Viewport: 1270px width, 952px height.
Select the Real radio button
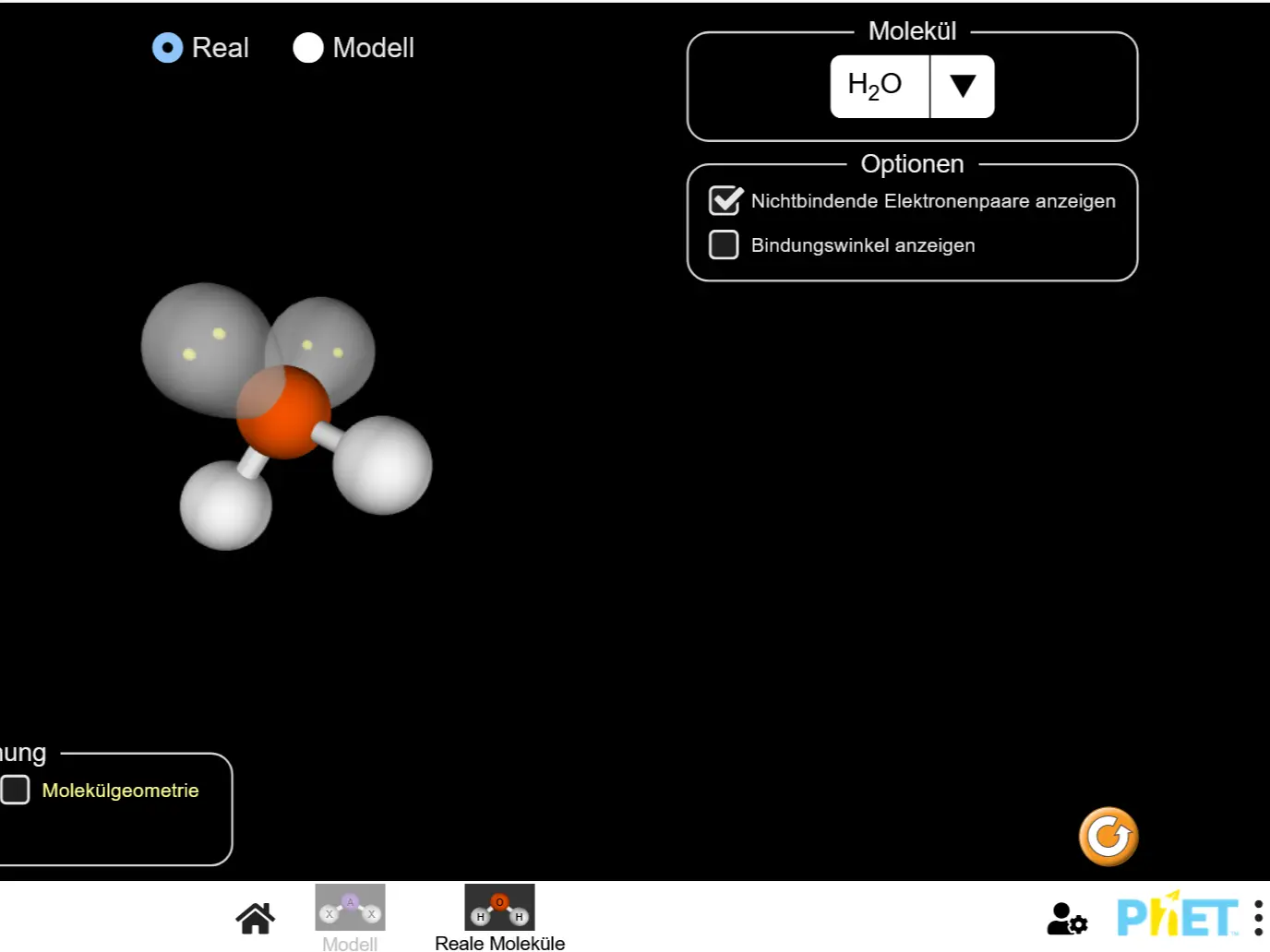click(168, 48)
